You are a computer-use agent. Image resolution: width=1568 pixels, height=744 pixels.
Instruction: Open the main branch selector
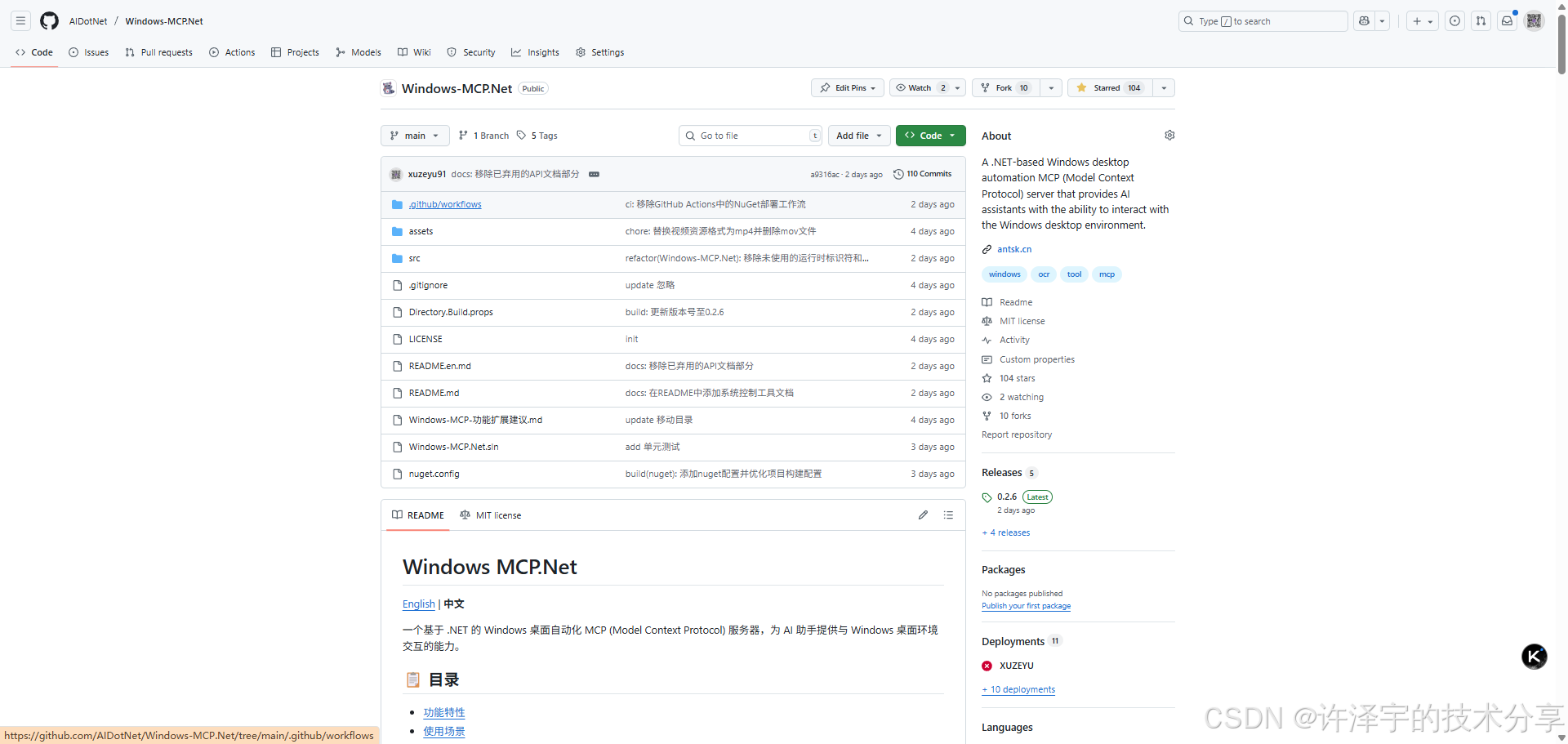(415, 136)
